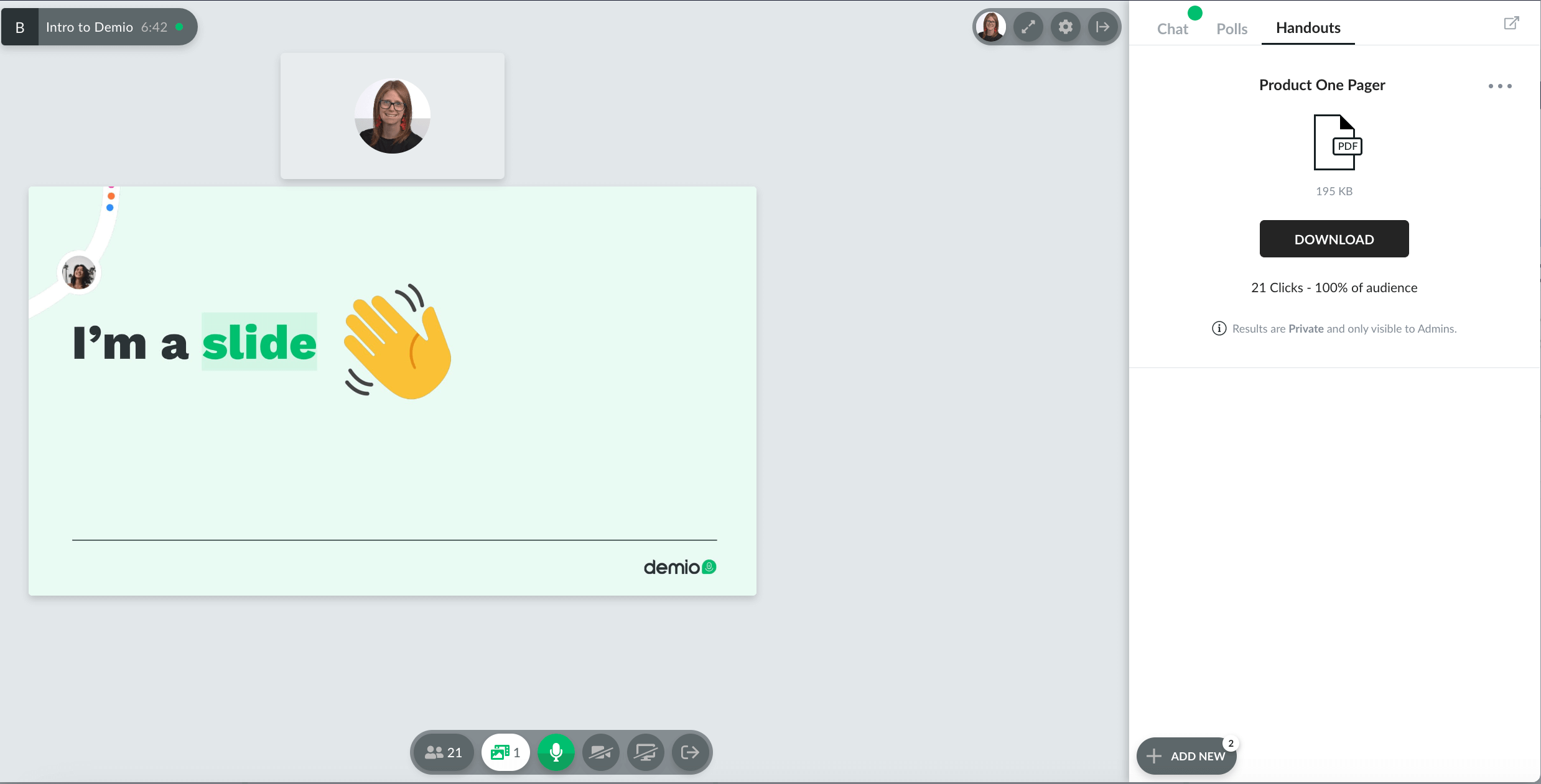
Task: Mute the green microphone
Action: (556, 752)
